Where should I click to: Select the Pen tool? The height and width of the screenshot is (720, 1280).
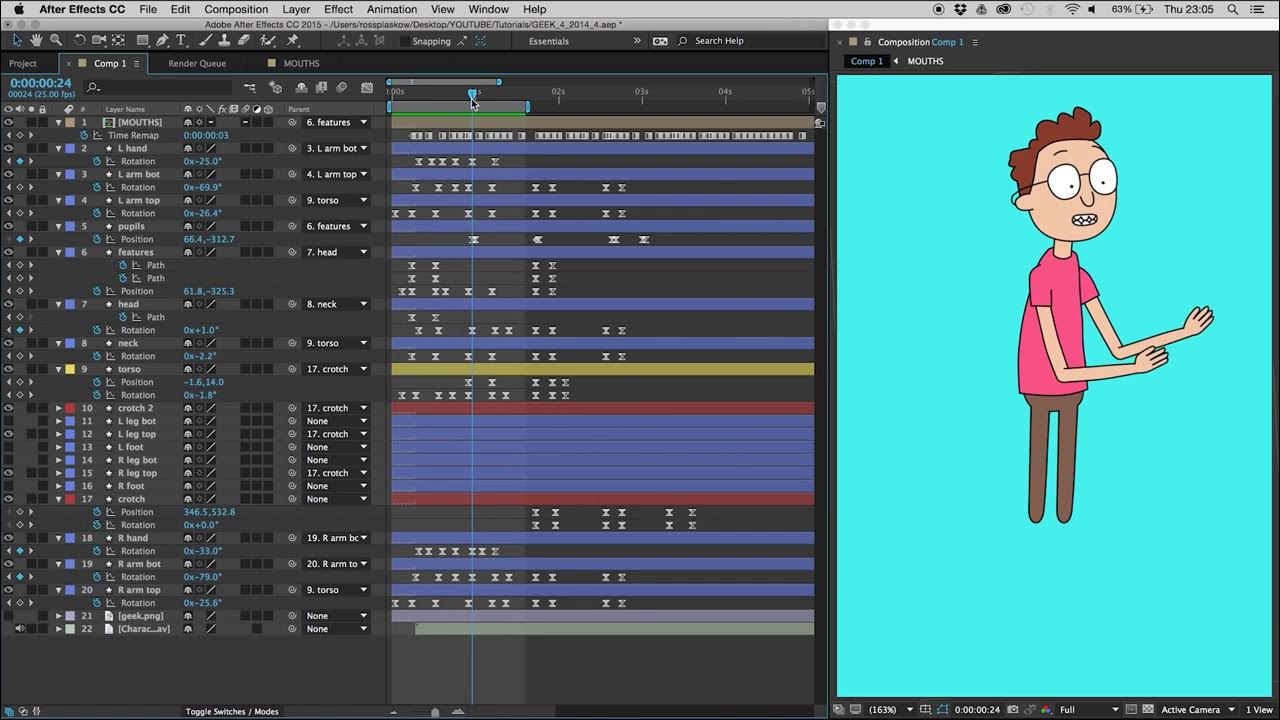click(163, 41)
